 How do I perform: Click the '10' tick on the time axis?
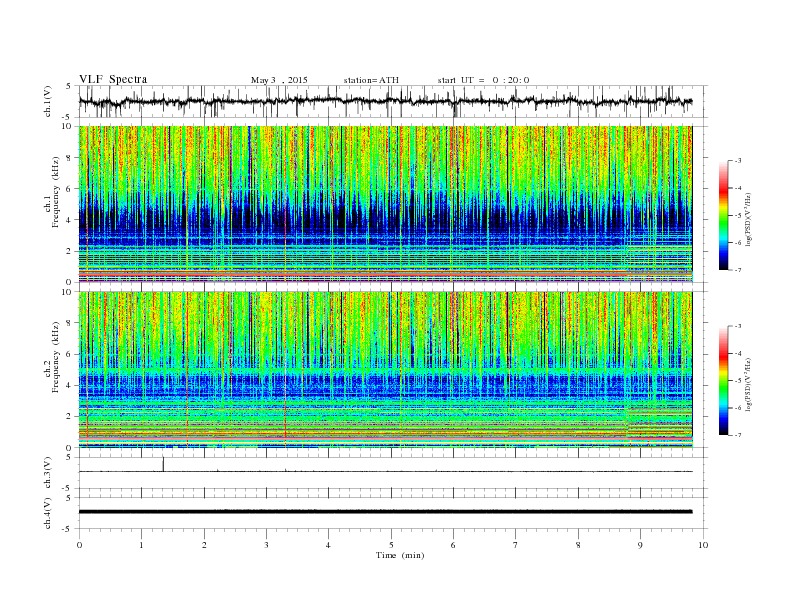[x=703, y=545]
